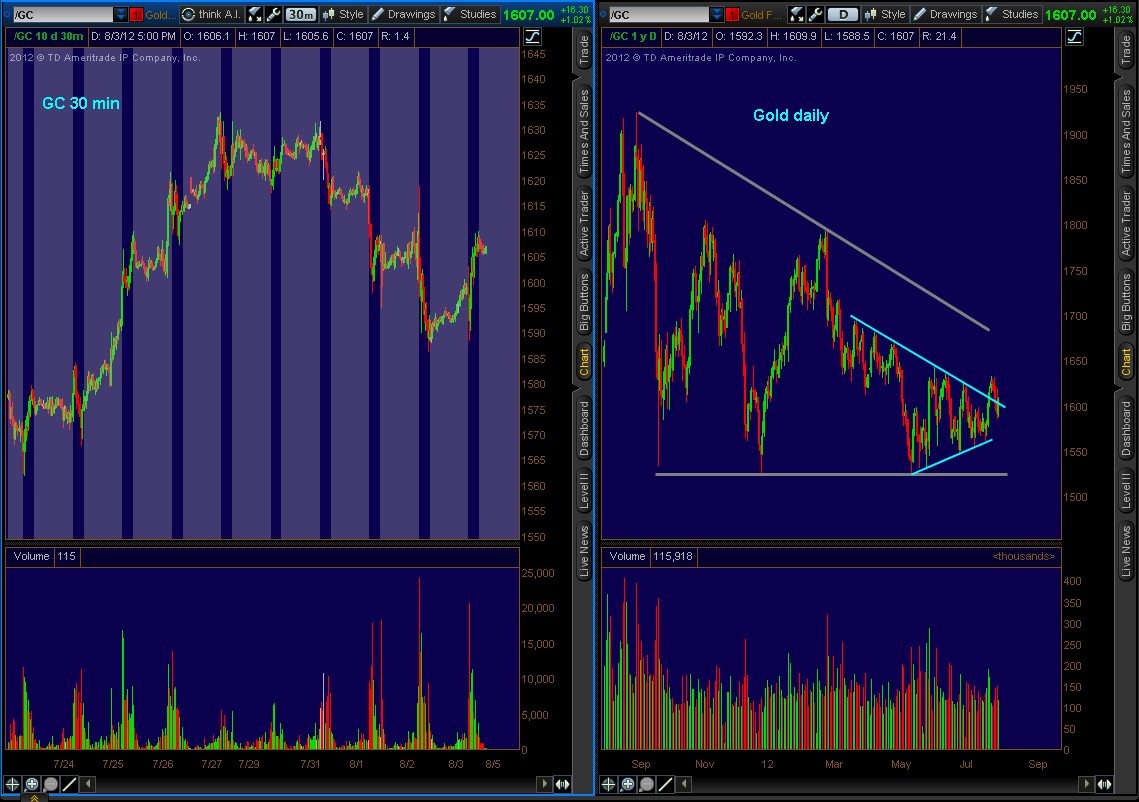Click the zoom-out magnifier under the right chart
The width and height of the screenshot is (1139, 802).
(646, 784)
